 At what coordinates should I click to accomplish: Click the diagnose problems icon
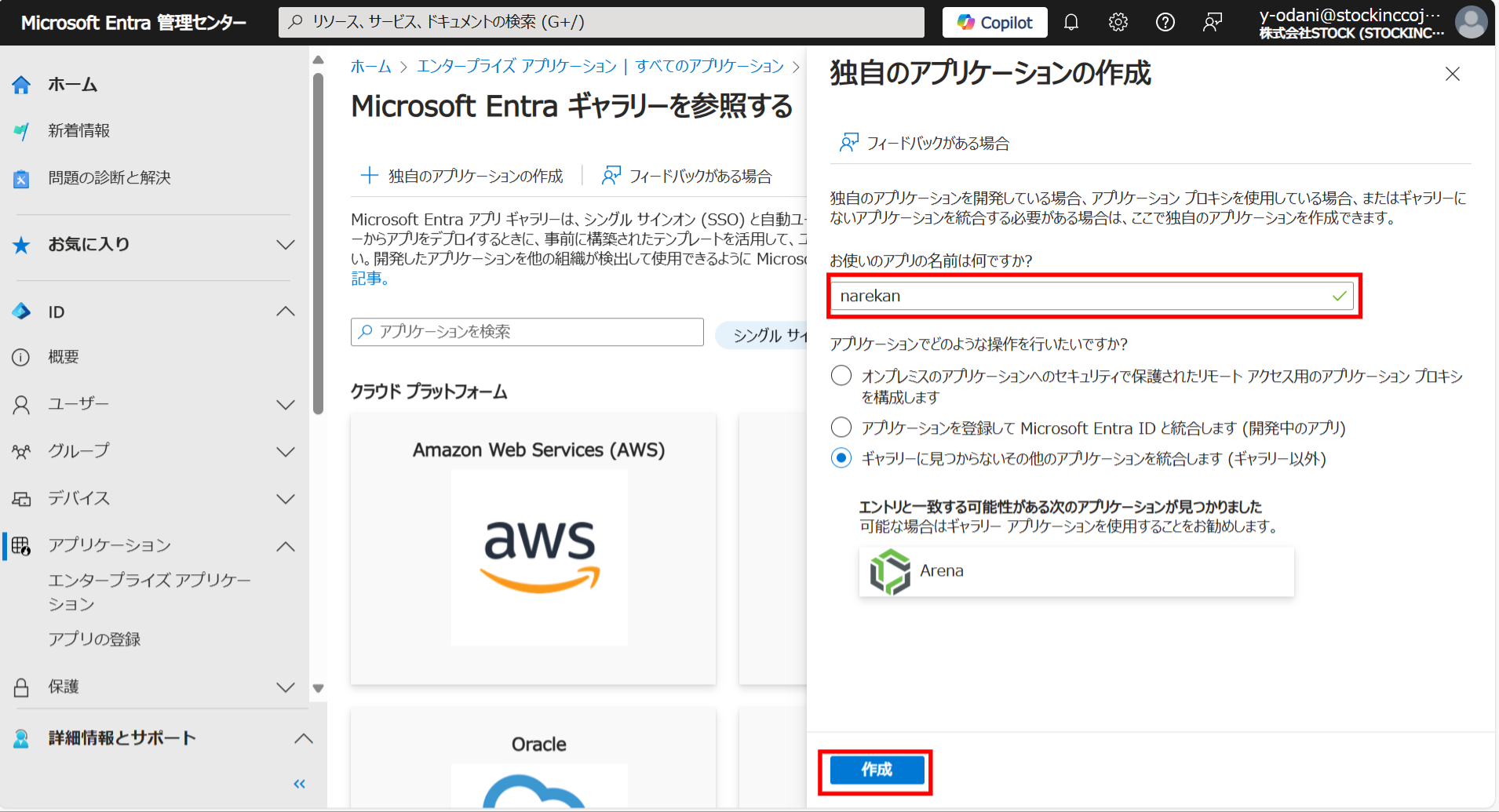click(21, 179)
